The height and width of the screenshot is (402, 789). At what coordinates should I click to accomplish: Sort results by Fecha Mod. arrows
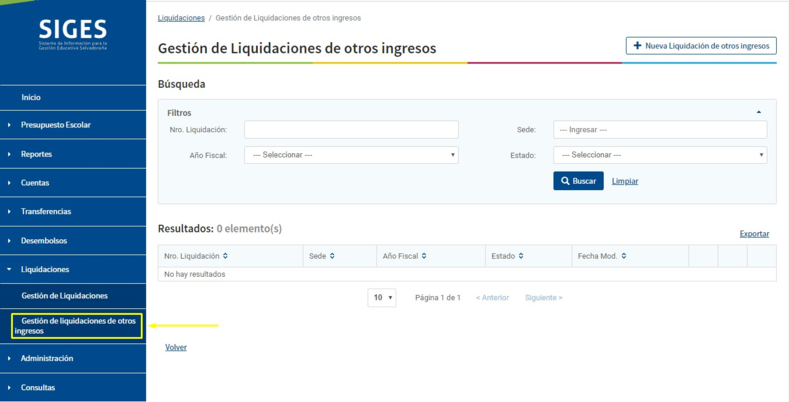(624, 256)
